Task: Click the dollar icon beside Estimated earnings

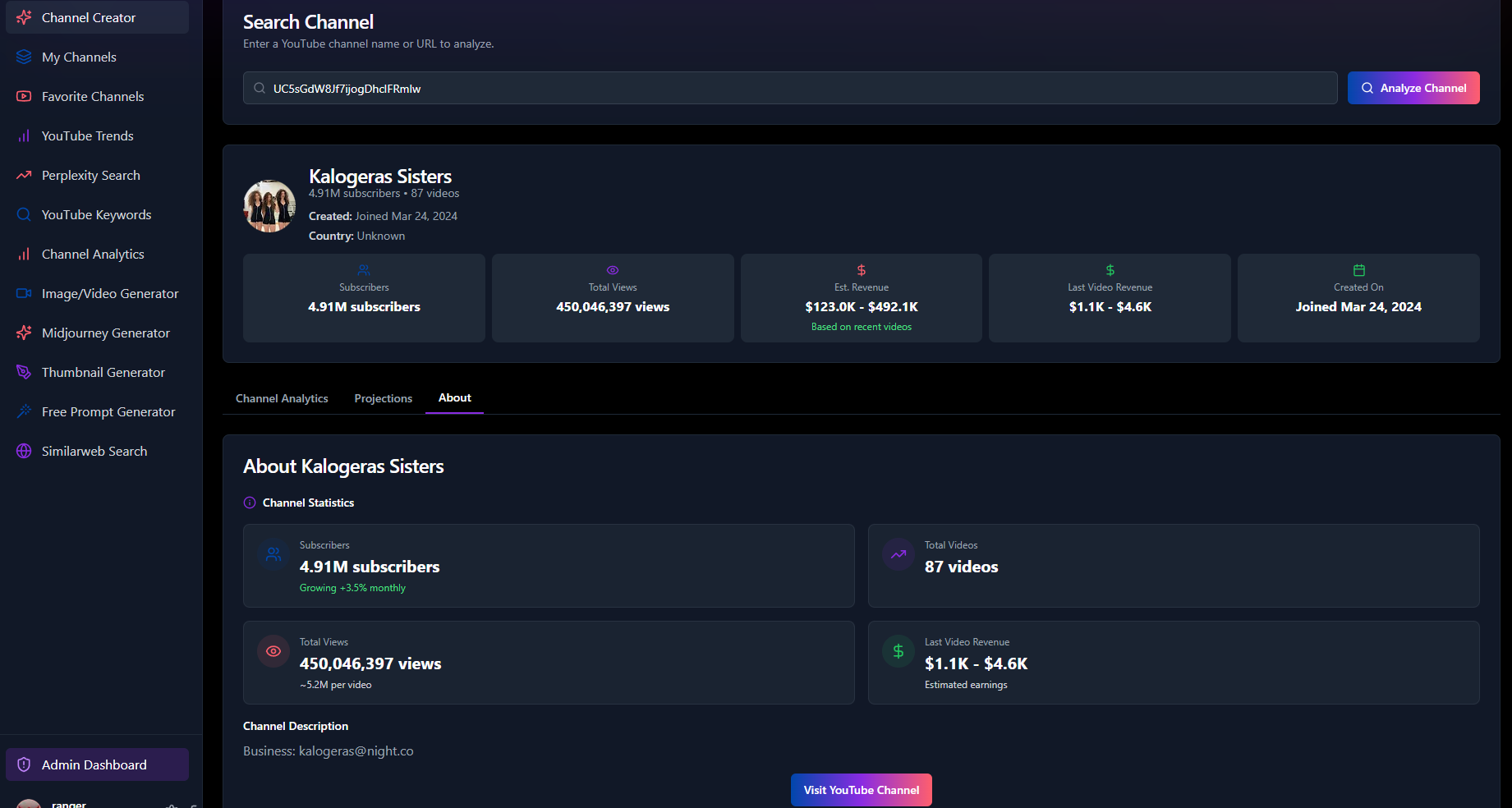Action: pyautogui.click(x=898, y=651)
